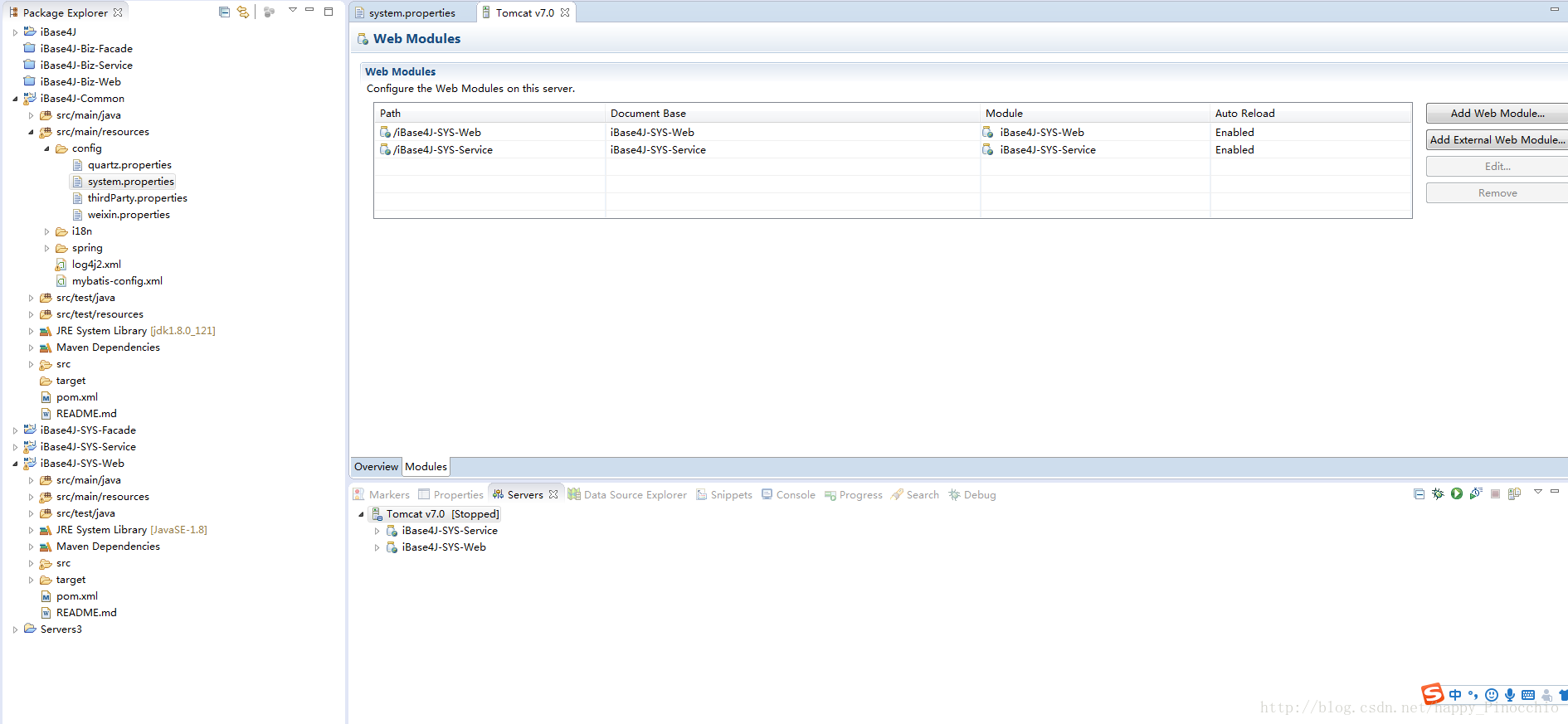Select mybatis-config.xml file icon
Viewport: 1568px width, 724px height.
click(x=61, y=281)
